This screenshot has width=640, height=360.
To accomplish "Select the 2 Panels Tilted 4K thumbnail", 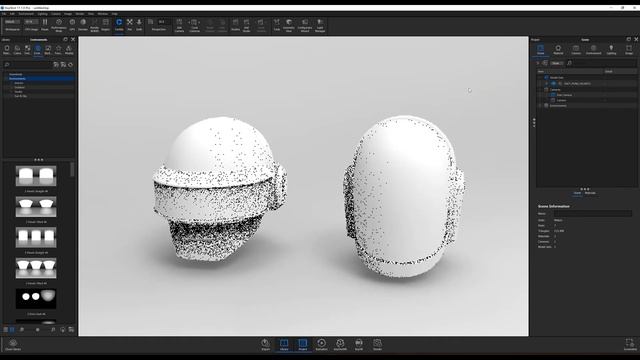I will coord(36,207).
